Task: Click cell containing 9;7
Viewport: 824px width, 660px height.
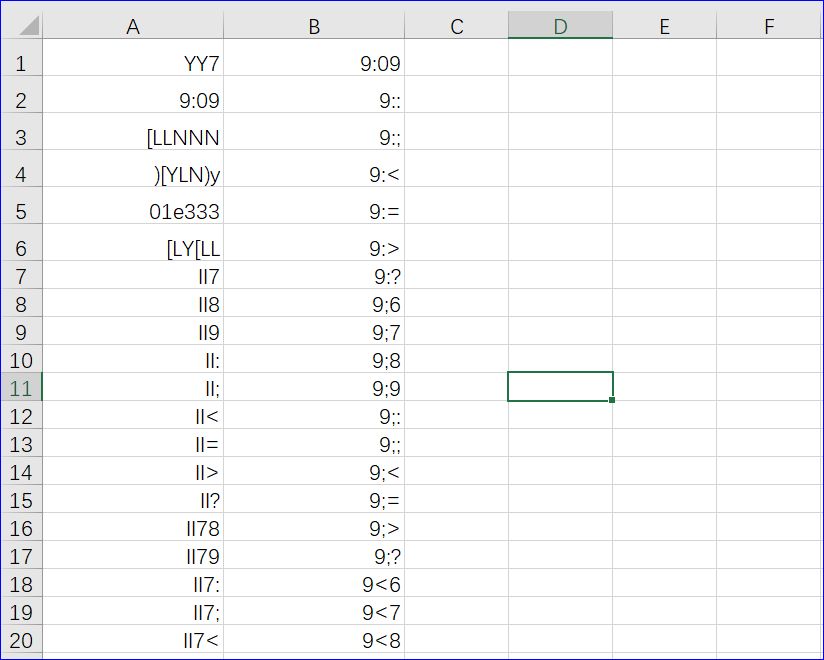Action: point(314,333)
